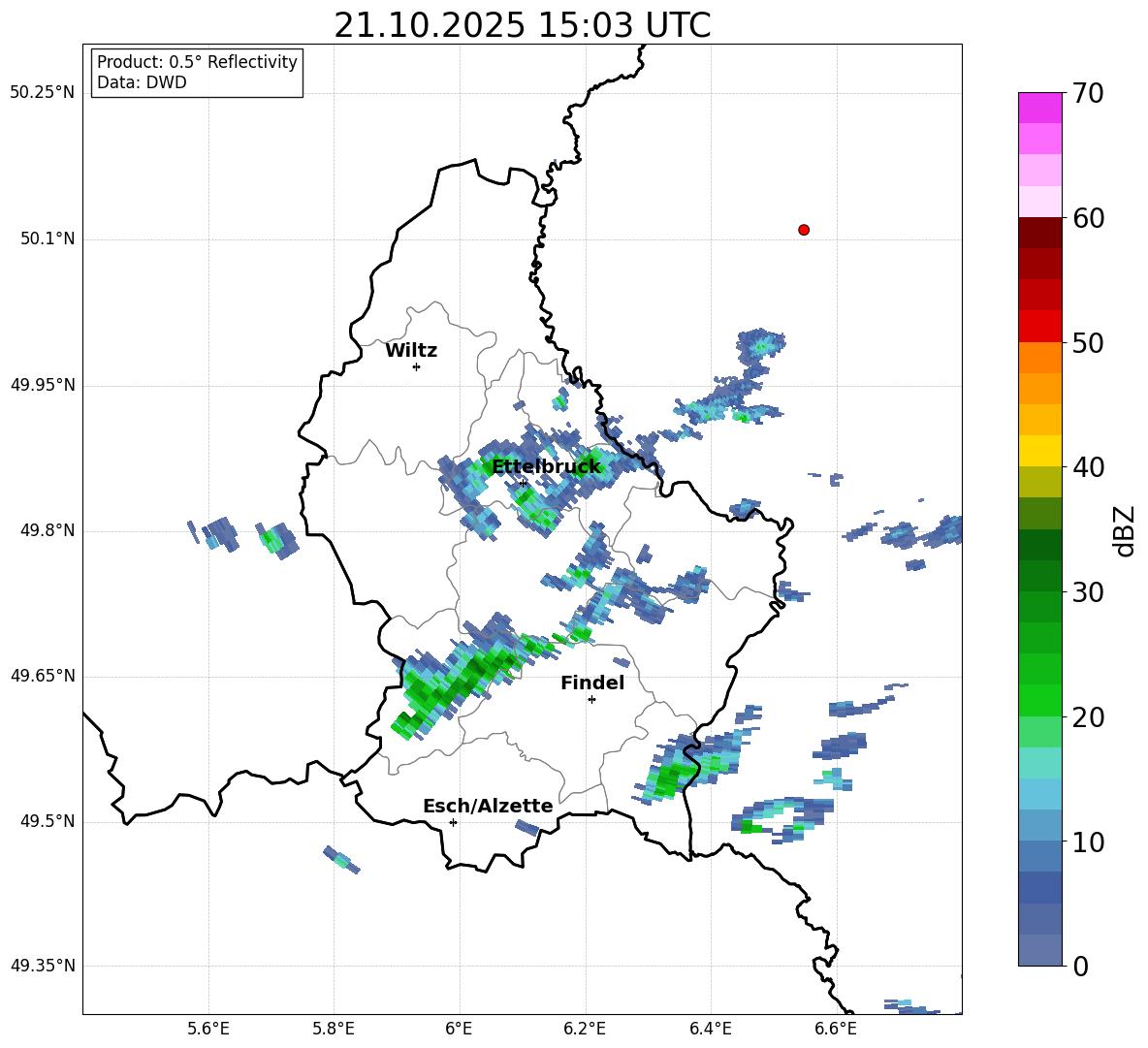The image size is (1148, 1048).
Task: Click the Esch/Alzette city label
Action: (488, 806)
